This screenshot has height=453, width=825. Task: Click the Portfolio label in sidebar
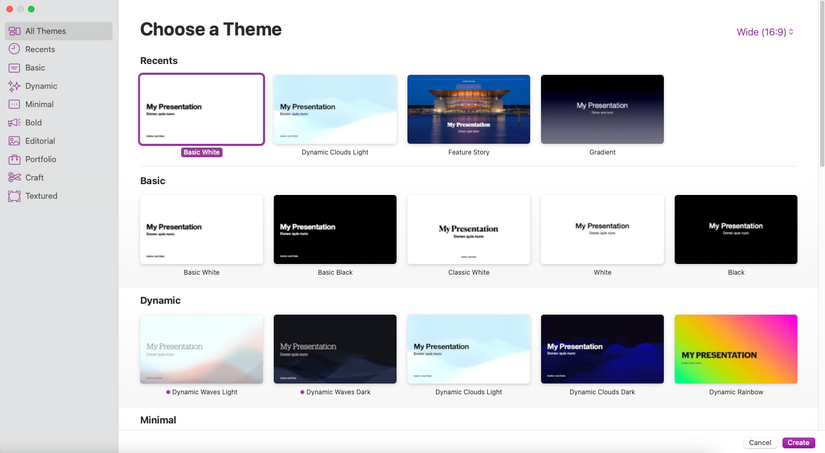(x=41, y=159)
